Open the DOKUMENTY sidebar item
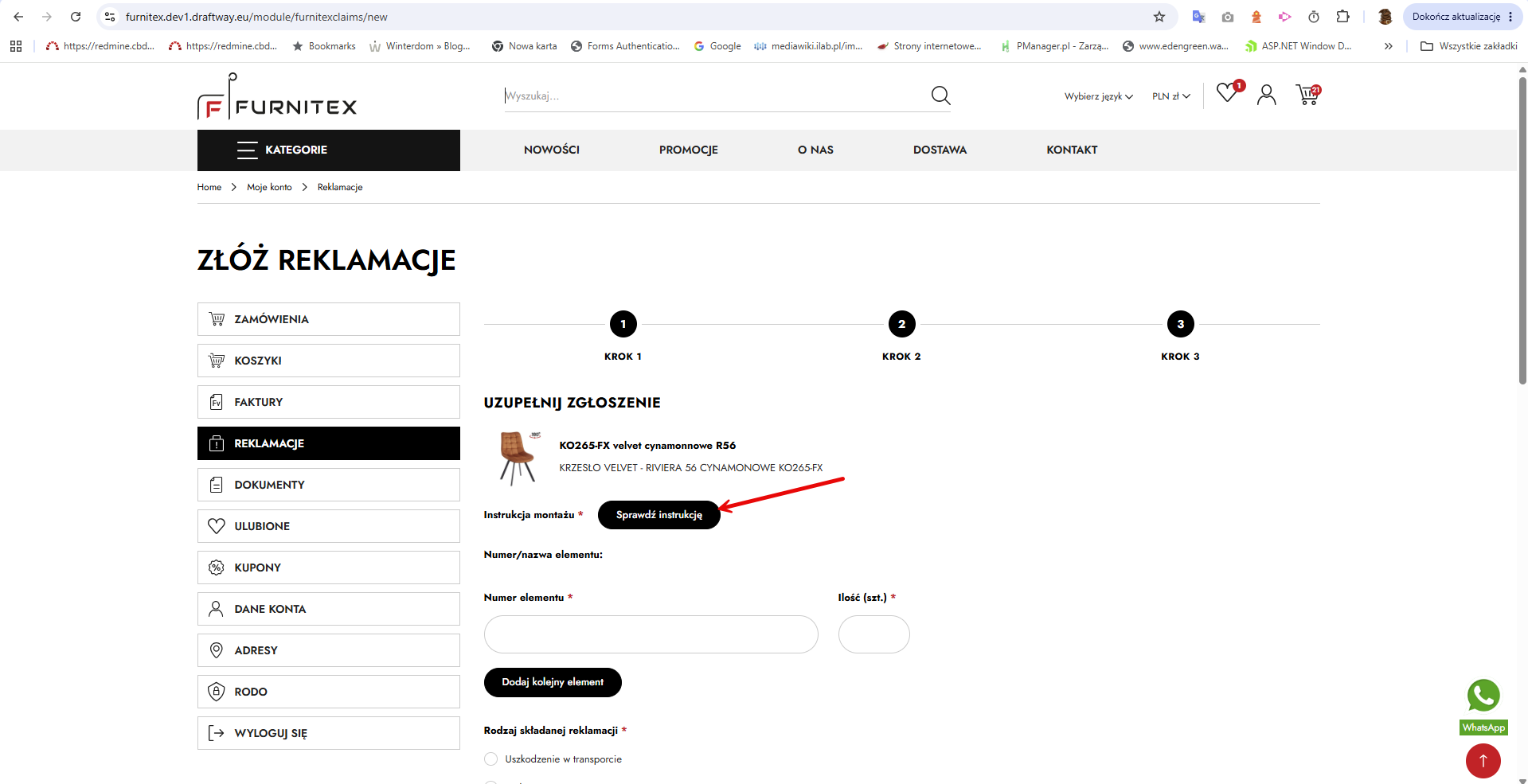Viewport: 1528px width, 784px height. [x=329, y=485]
